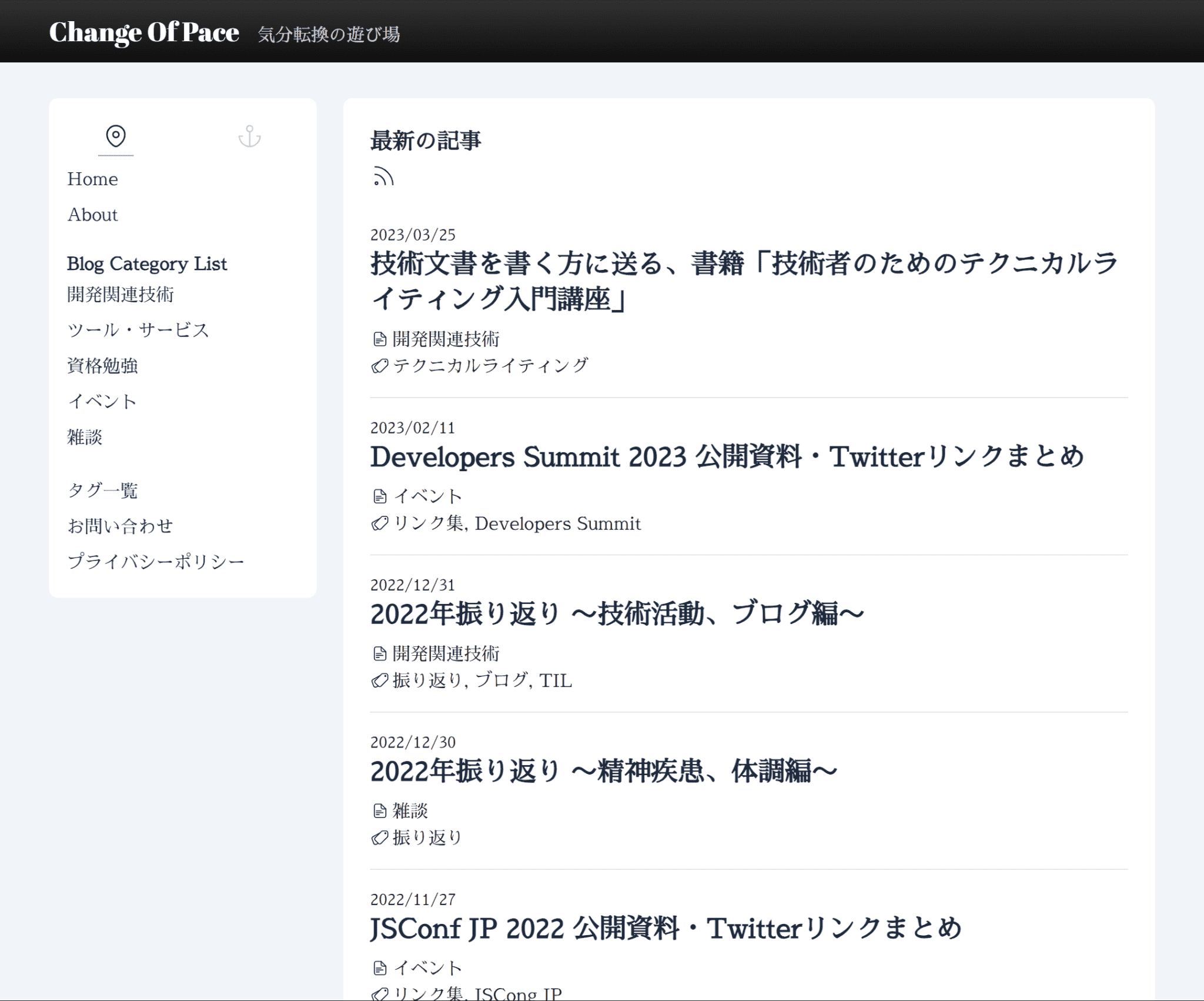1204x1001 pixels.
Task: Open the RSS feed icon
Action: pyautogui.click(x=383, y=176)
